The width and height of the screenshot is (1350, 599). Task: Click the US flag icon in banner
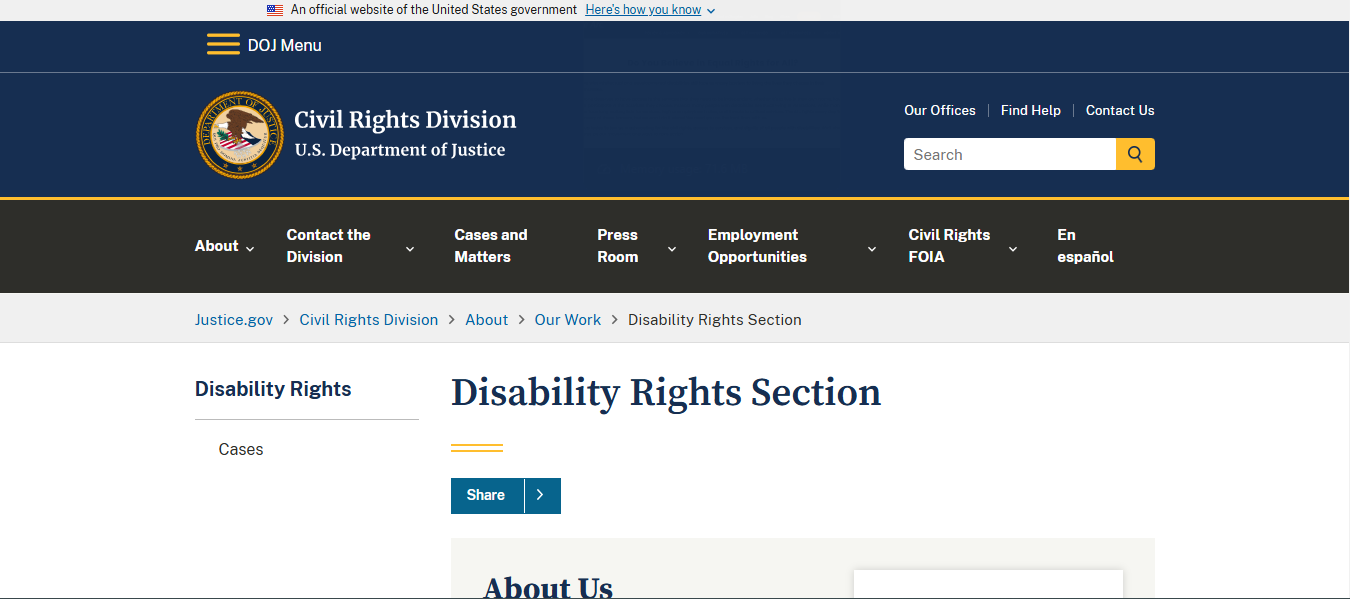[x=275, y=10]
